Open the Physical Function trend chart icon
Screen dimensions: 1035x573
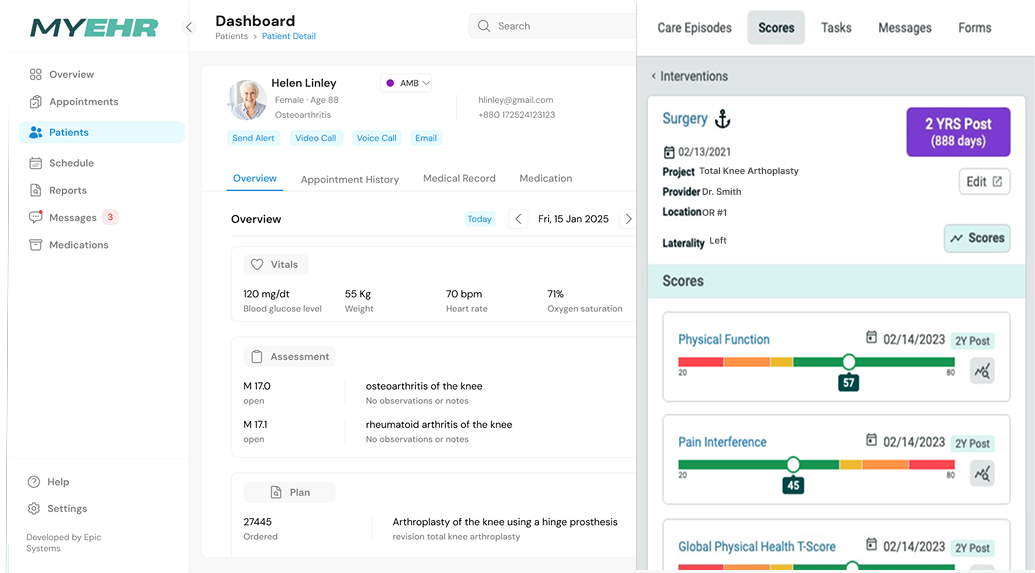click(x=982, y=371)
